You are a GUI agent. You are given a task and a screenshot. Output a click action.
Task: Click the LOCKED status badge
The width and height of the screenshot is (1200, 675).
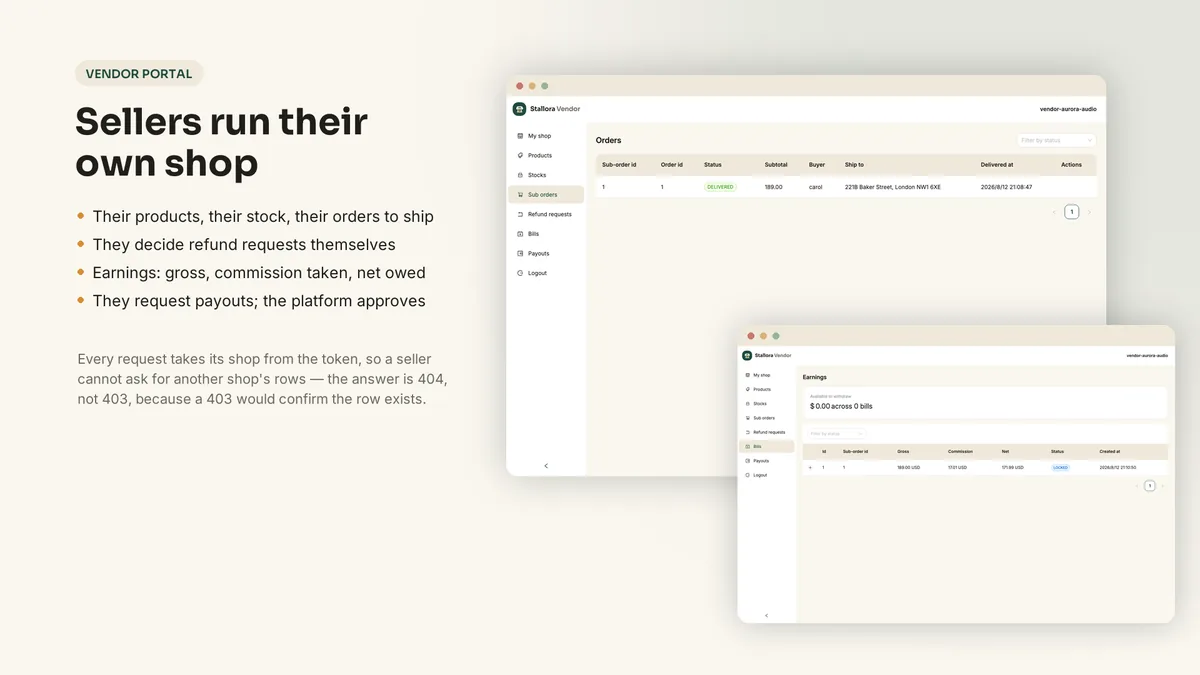coord(1060,467)
